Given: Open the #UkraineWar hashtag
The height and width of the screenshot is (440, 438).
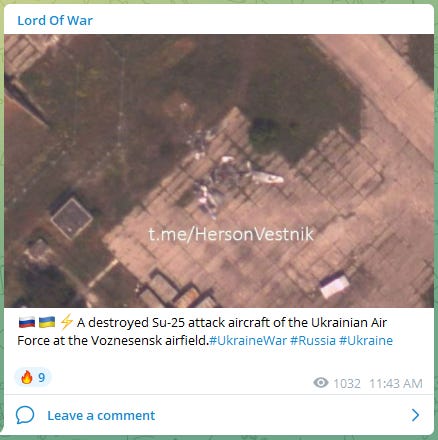Looking at the screenshot, I should pyautogui.click(x=248, y=341).
